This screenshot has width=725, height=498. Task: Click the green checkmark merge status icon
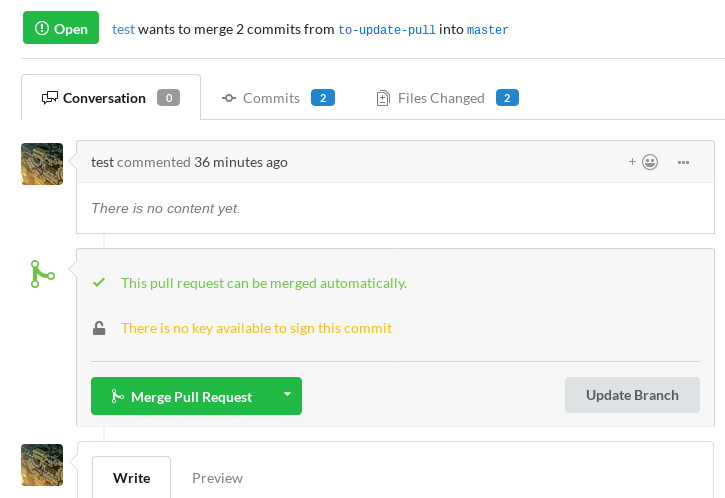[x=99, y=283]
